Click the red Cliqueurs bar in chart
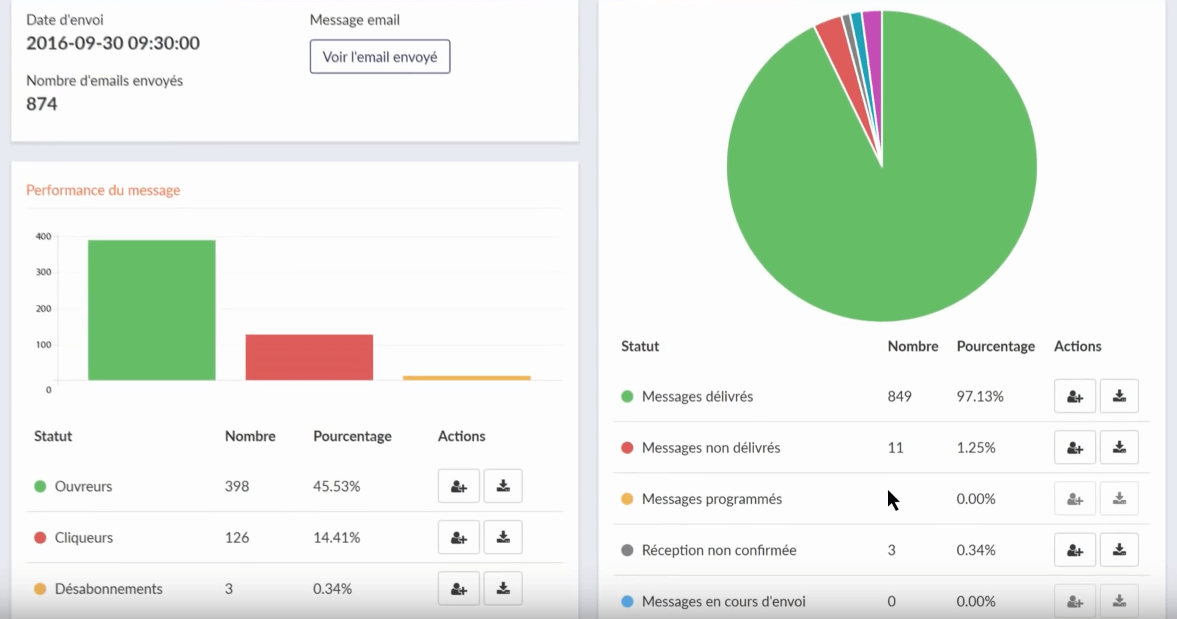This screenshot has height=619, width=1177. coord(309,357)
